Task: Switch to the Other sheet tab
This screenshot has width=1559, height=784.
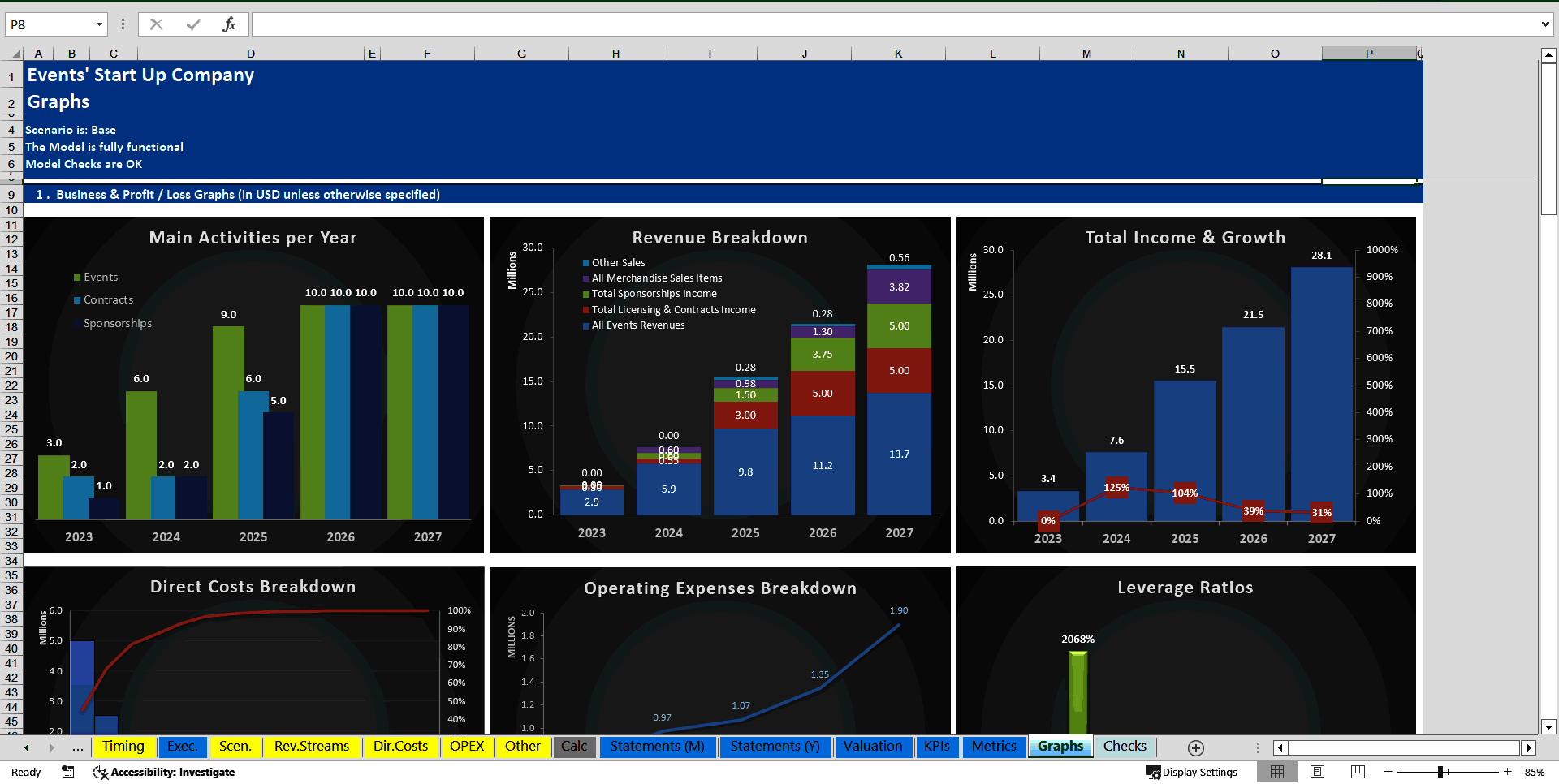Action: [522, 747]
